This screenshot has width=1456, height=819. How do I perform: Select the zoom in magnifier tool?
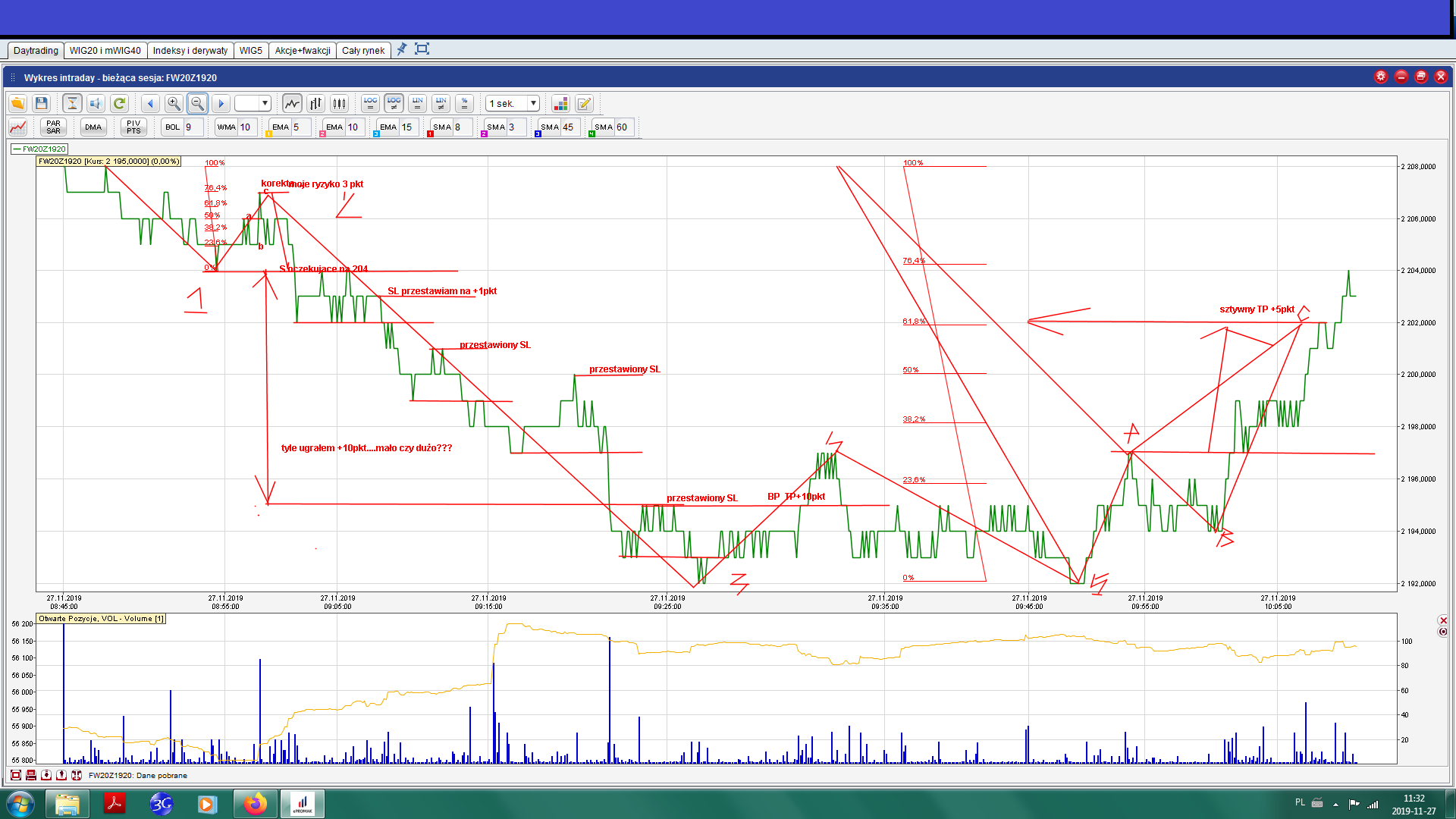[x=174, y=103]
